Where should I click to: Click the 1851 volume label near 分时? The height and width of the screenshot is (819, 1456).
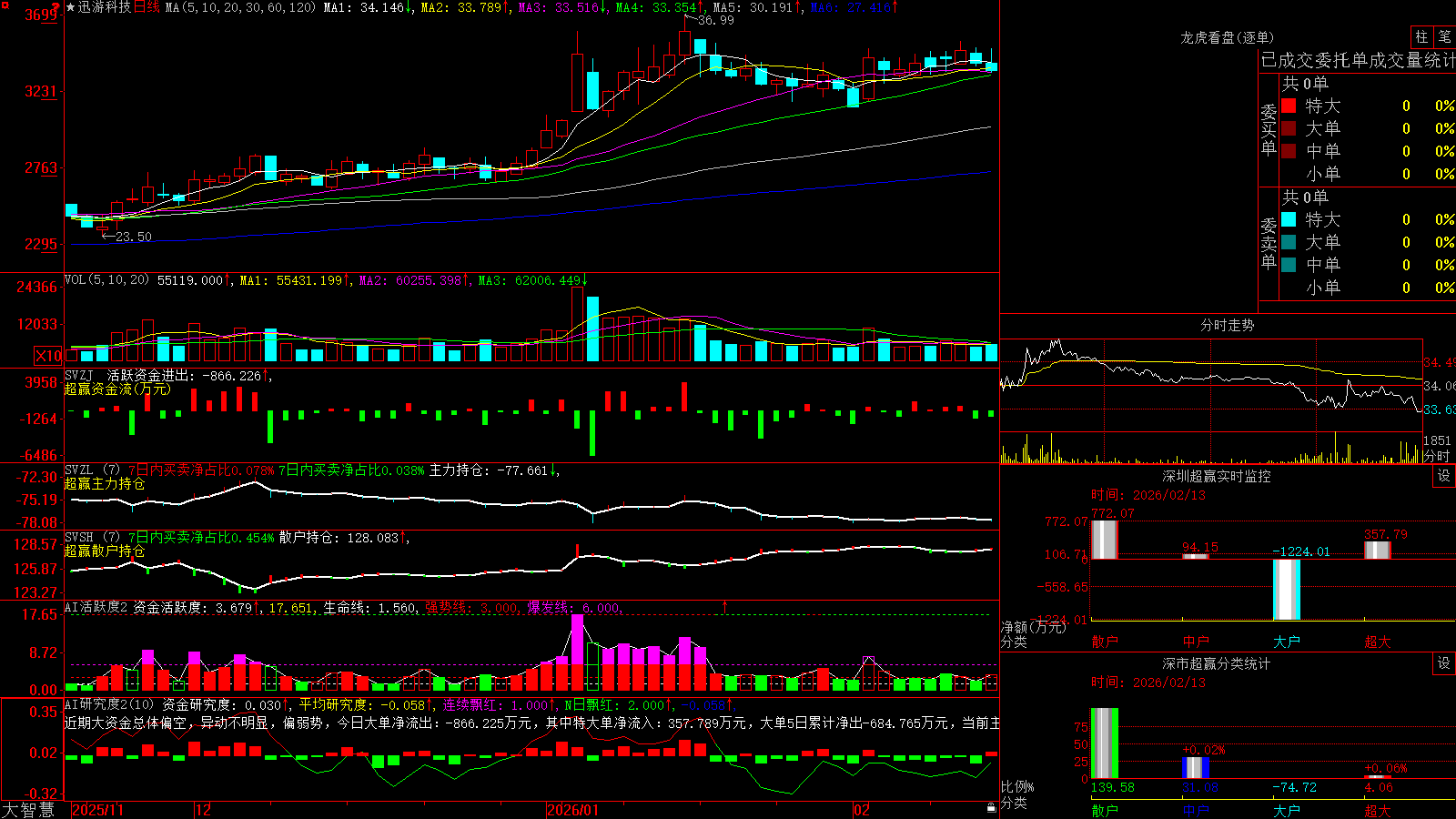click(1437, 440)
